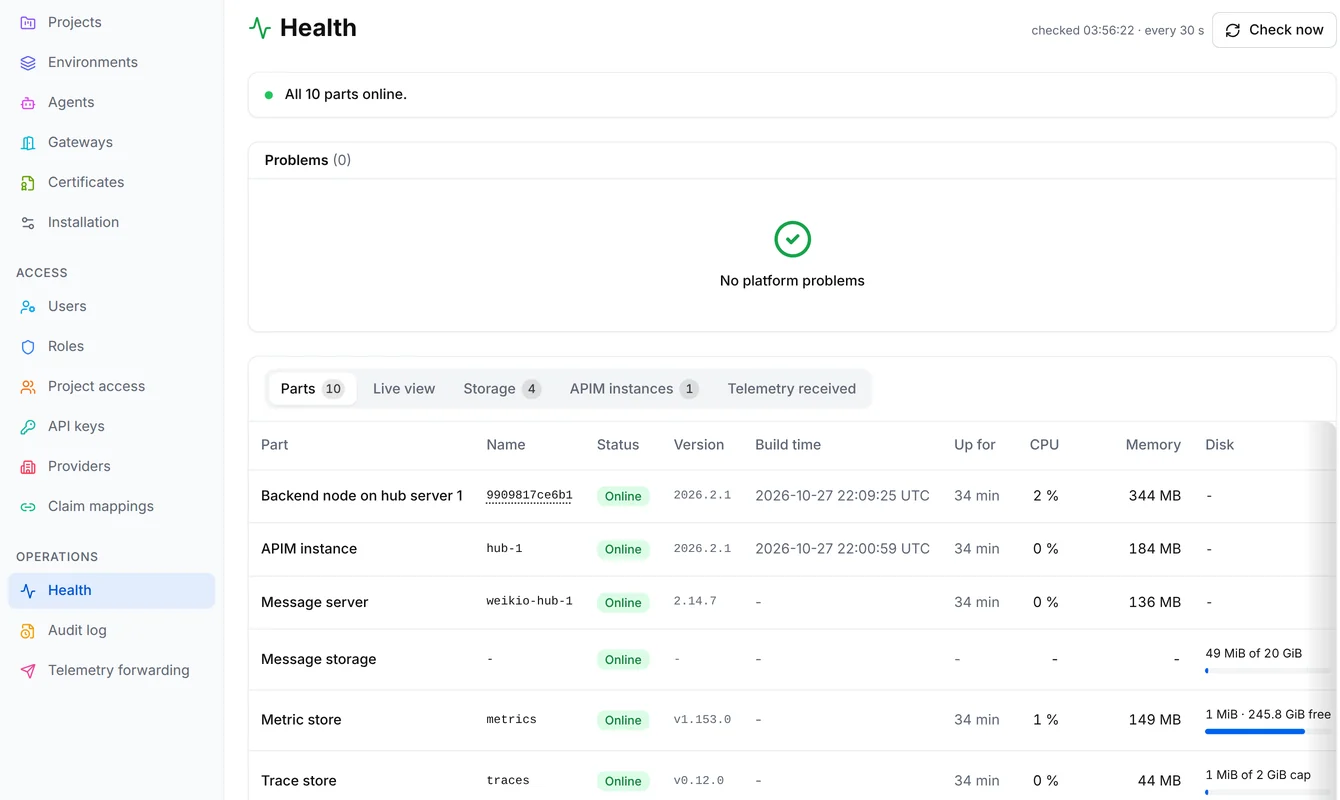The image size is (1340, 800).
Task: Click the 344 MB memory value
Action: (x=1155, y=496)
